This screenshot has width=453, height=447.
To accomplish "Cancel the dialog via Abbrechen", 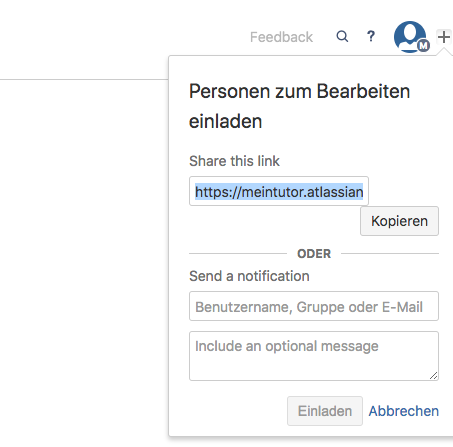I will tap(404, 411).
